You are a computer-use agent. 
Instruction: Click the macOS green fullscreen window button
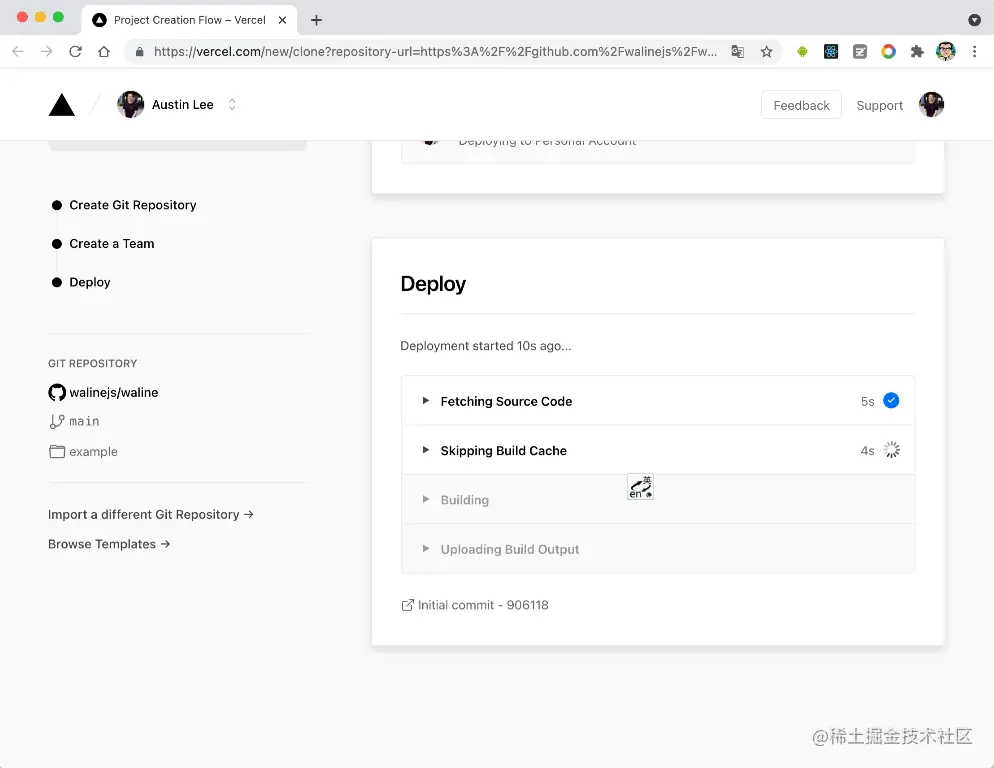click(58, 17)
